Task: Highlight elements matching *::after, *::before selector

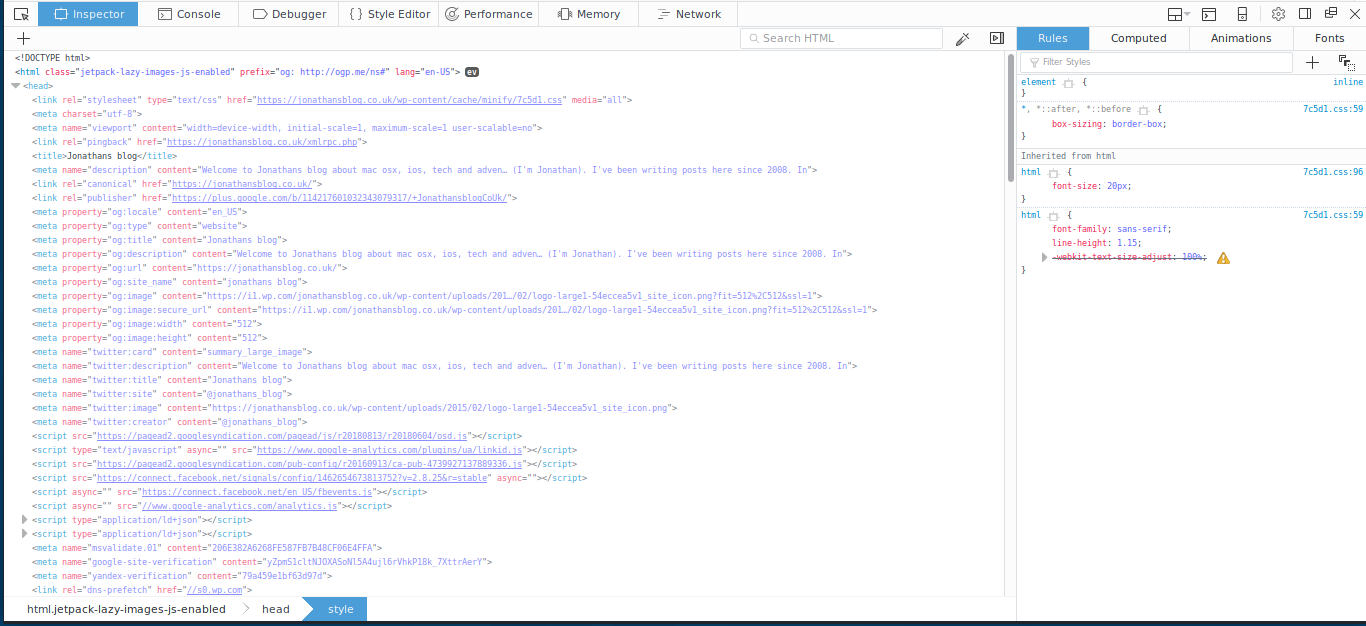Action: [x=1144, y=109]
